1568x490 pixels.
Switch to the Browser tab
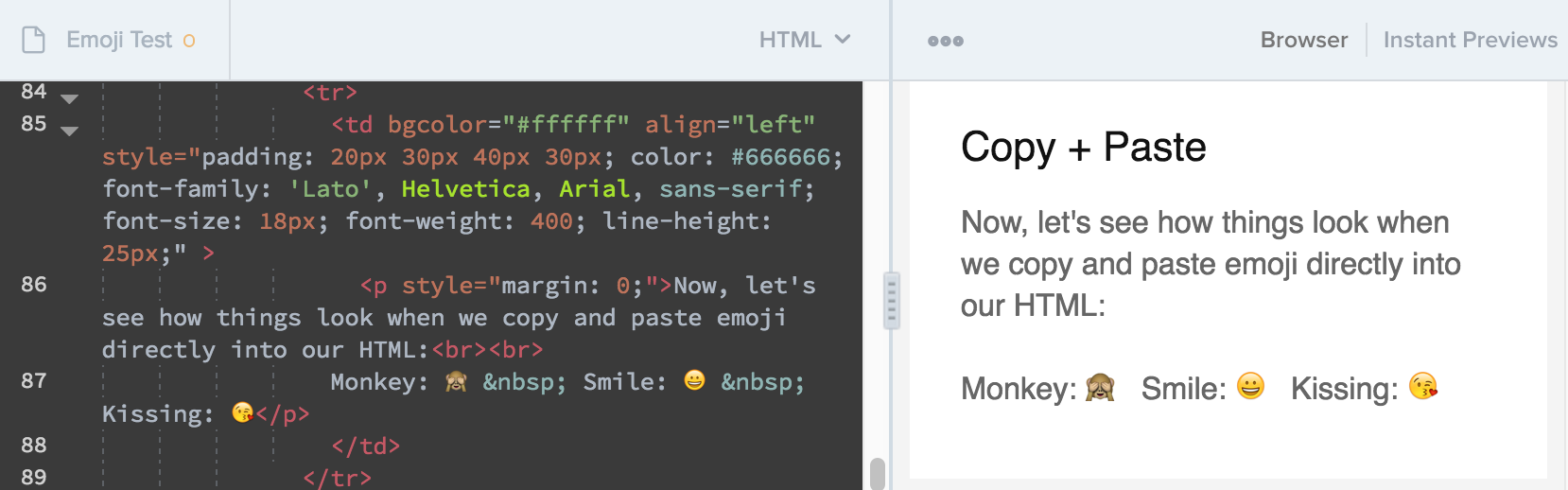(1304, 40)
